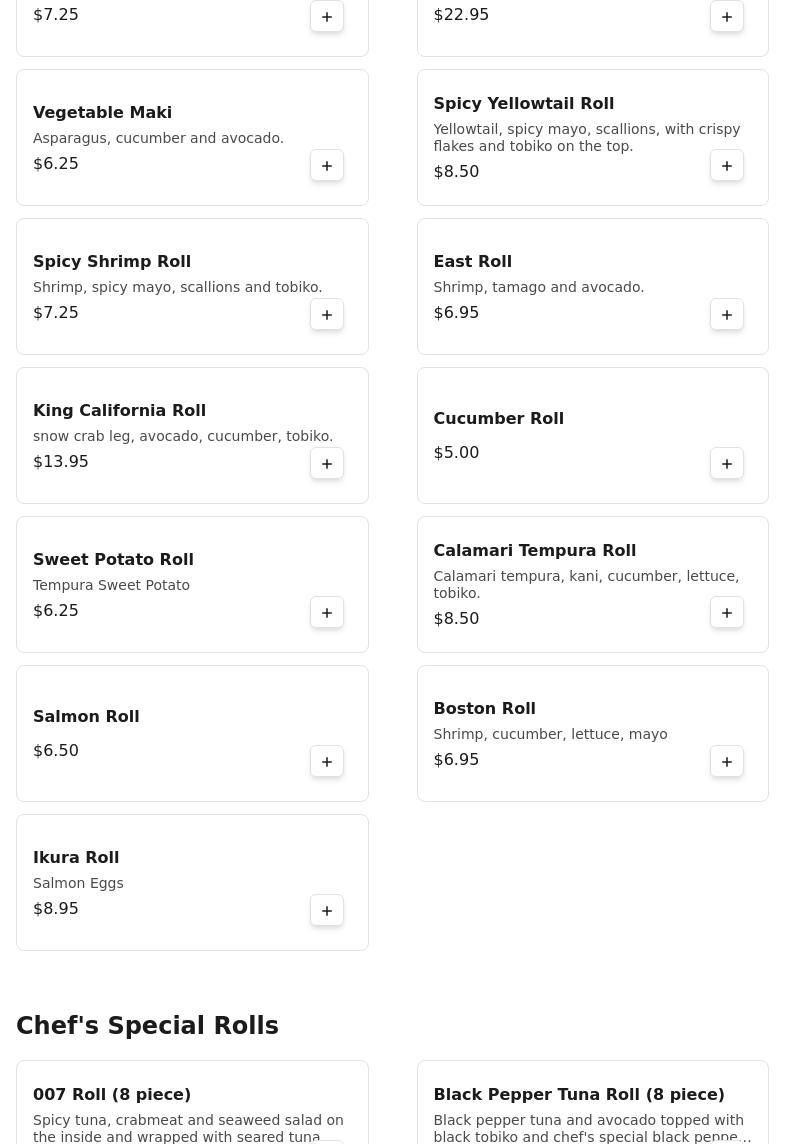
Task: Add the $22.95 item to cart
Action: click(x=727, y=16)
